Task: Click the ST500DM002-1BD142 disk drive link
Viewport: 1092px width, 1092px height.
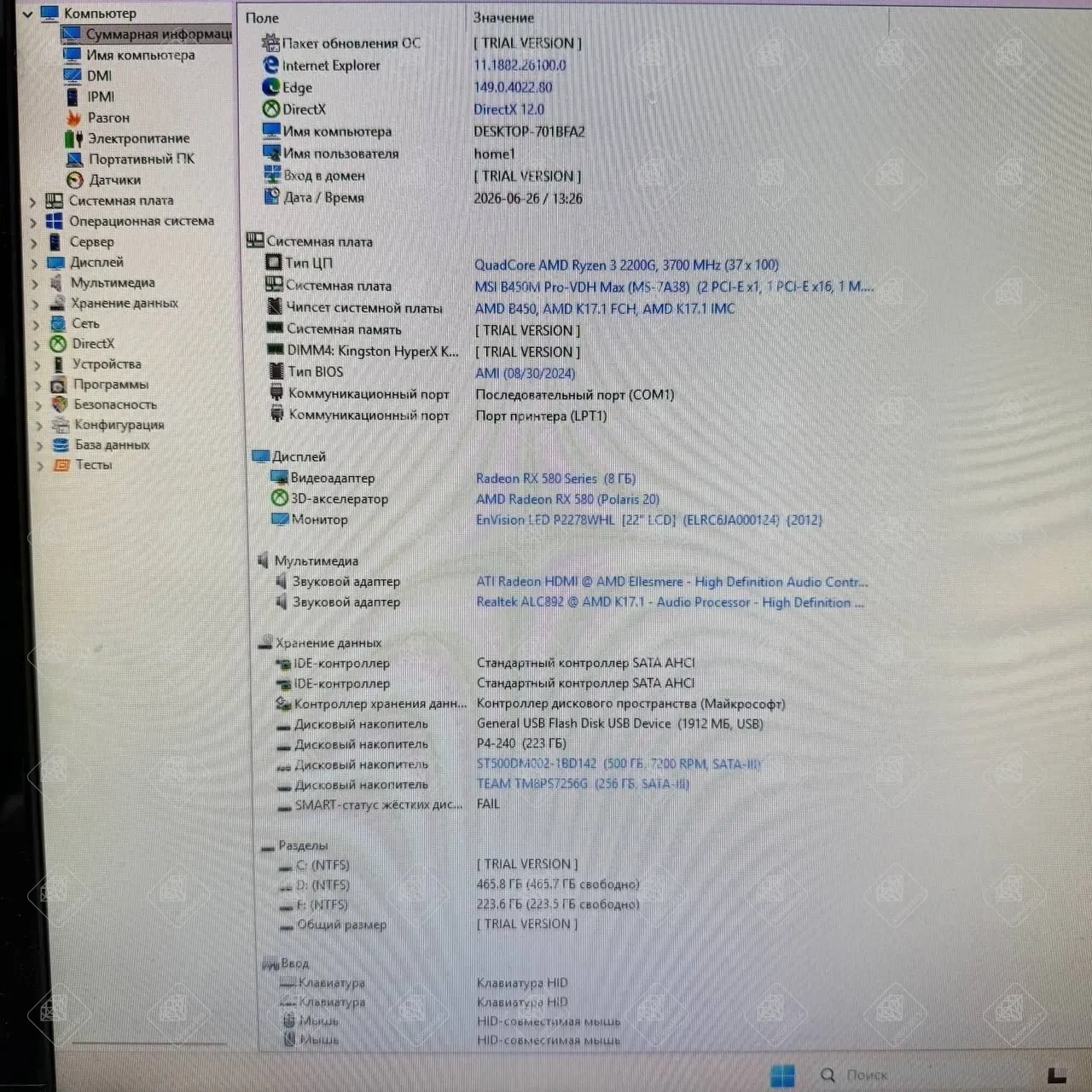Action: pos(618,764)
